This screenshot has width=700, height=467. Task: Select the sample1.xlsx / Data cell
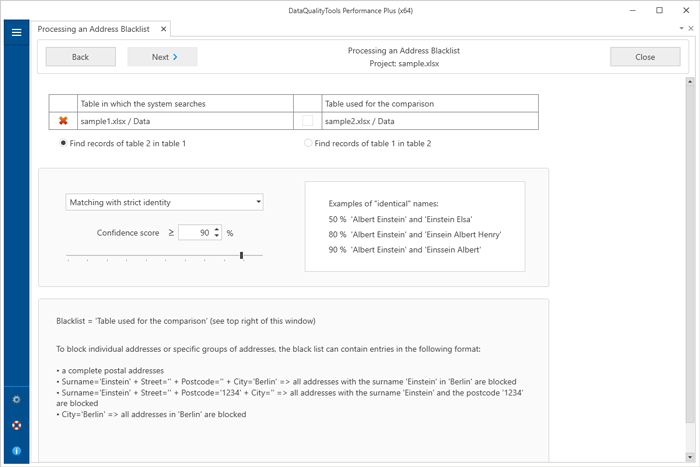click(185, 121)
